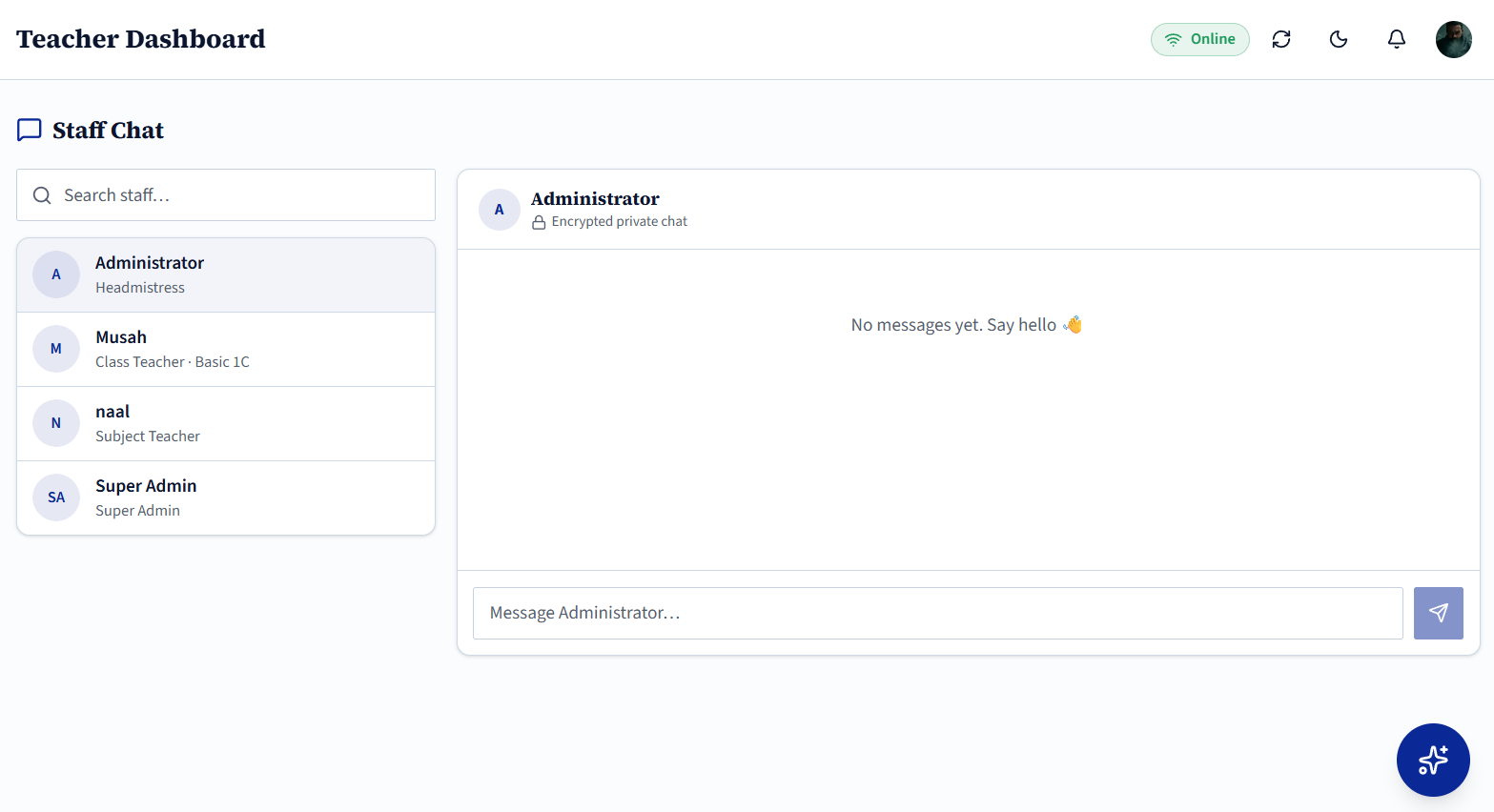
Task: Open the user profile avatar
Action: [x=1454, y=40]
